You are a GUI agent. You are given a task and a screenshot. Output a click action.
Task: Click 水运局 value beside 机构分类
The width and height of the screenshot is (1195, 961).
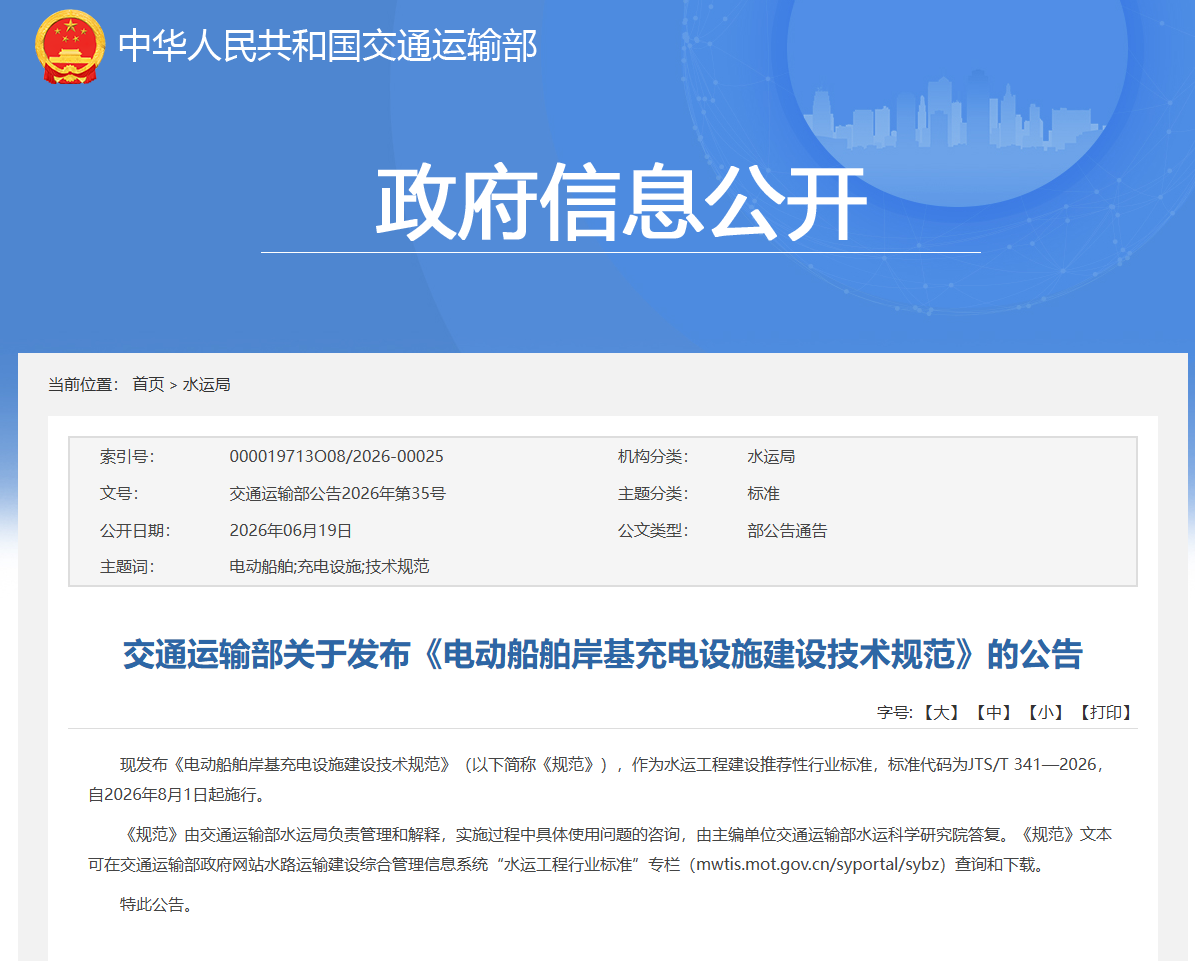(x=771, y=456)
